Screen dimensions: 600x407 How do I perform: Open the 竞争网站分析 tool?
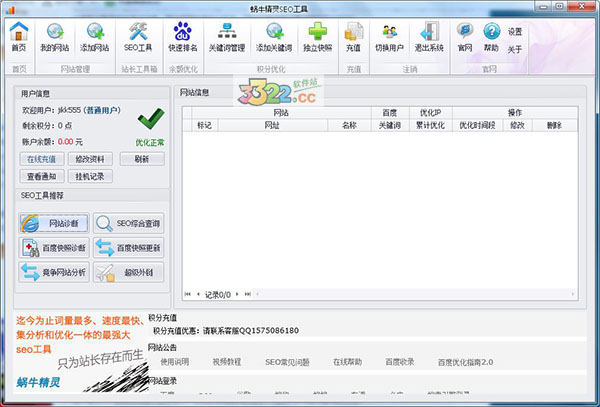pos(54,272)
